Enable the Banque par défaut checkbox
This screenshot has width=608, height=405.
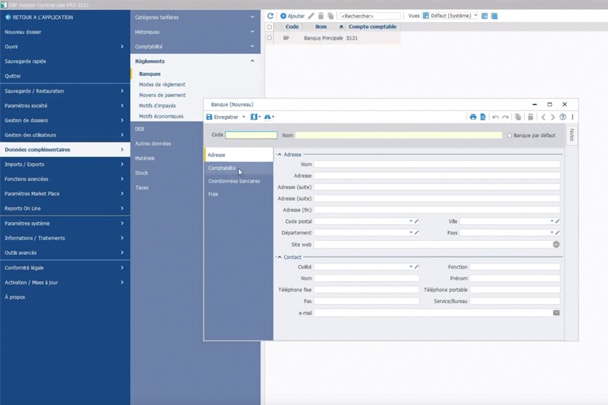coord(509,135)
